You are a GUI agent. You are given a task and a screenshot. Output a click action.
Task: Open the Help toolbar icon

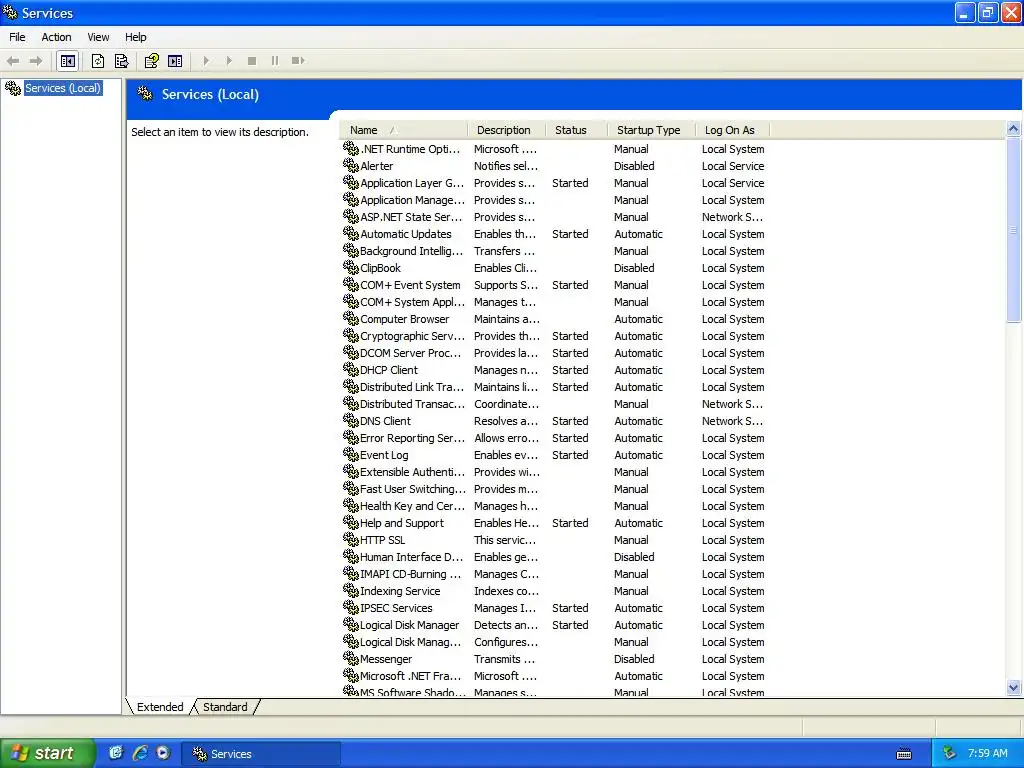152,61
